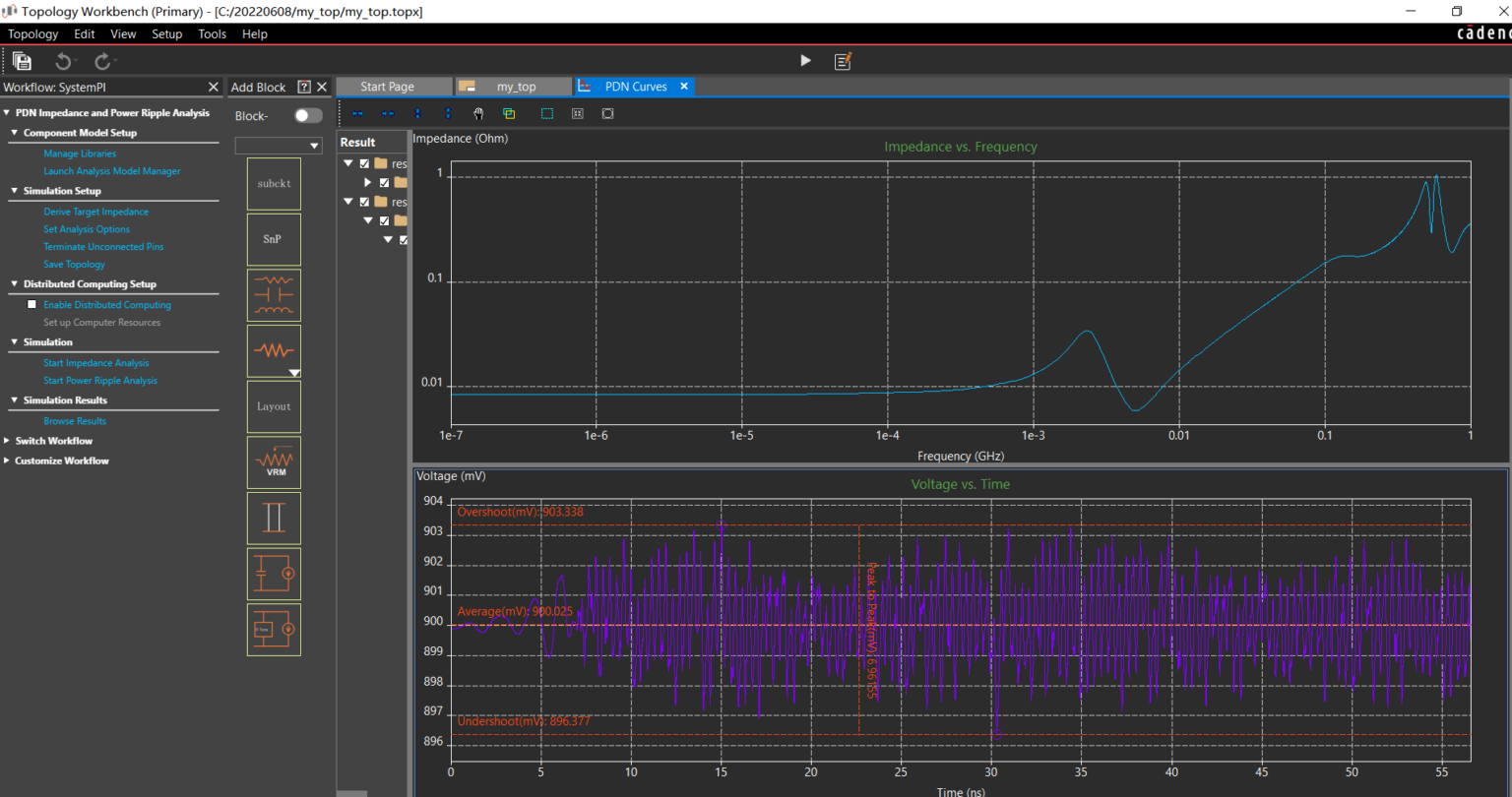
Task: Close the PDN Curves tab
Action: pos(684,87)
